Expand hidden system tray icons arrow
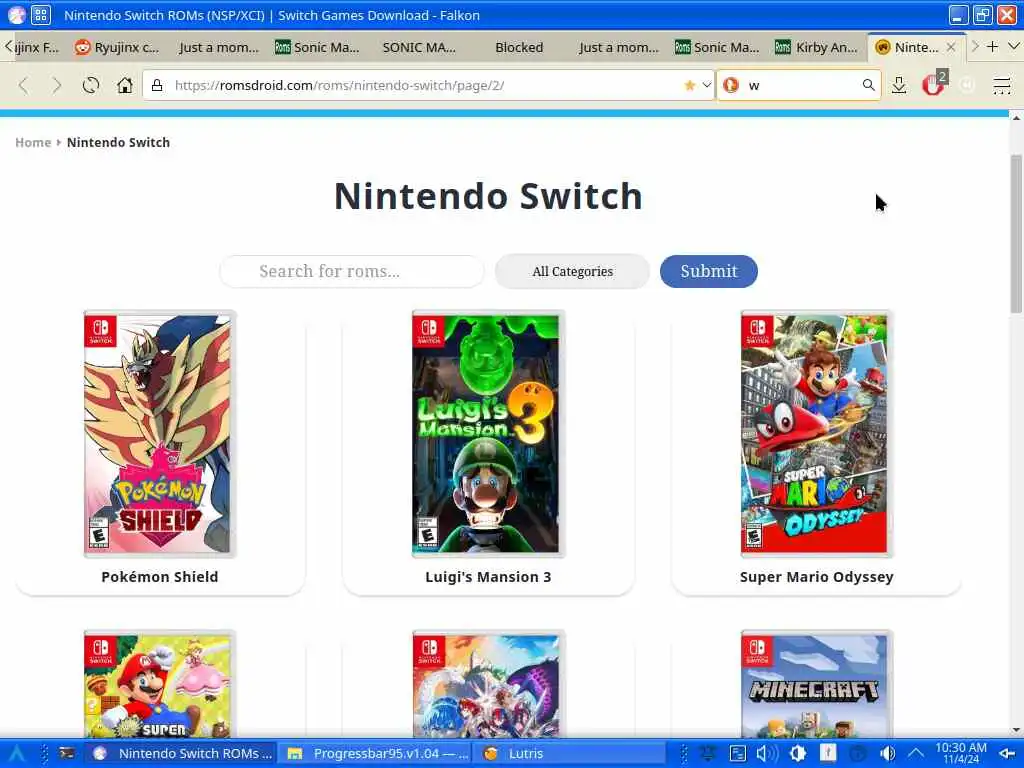Screen dimensions: 1024x768 click(916, 754)
